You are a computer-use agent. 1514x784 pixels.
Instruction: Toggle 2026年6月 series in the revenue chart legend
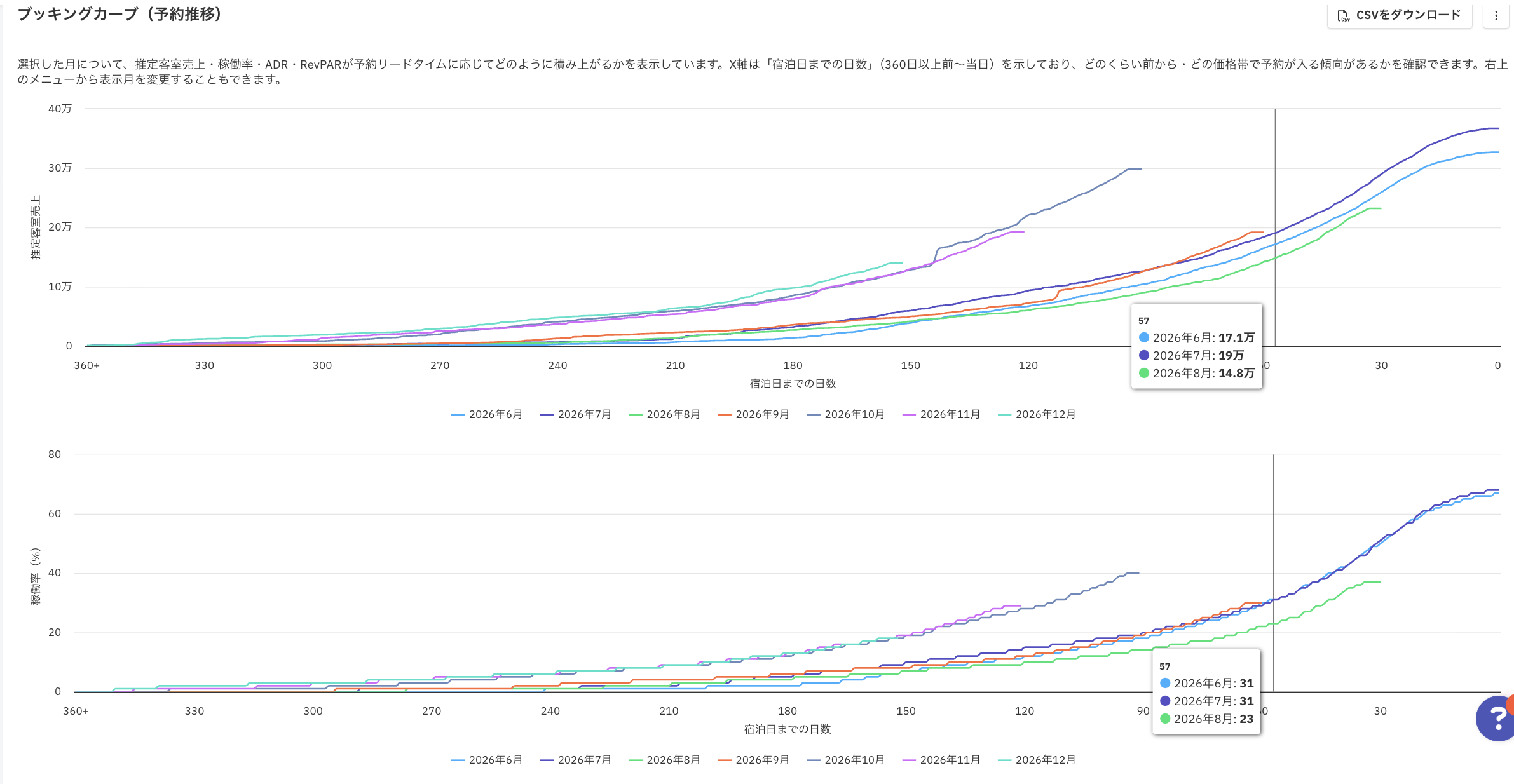point(487,414)
